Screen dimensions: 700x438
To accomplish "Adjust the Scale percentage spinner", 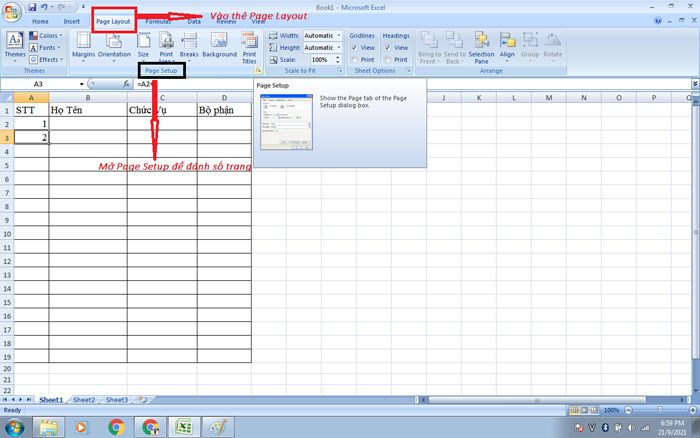I will click(x=338, y=59).
